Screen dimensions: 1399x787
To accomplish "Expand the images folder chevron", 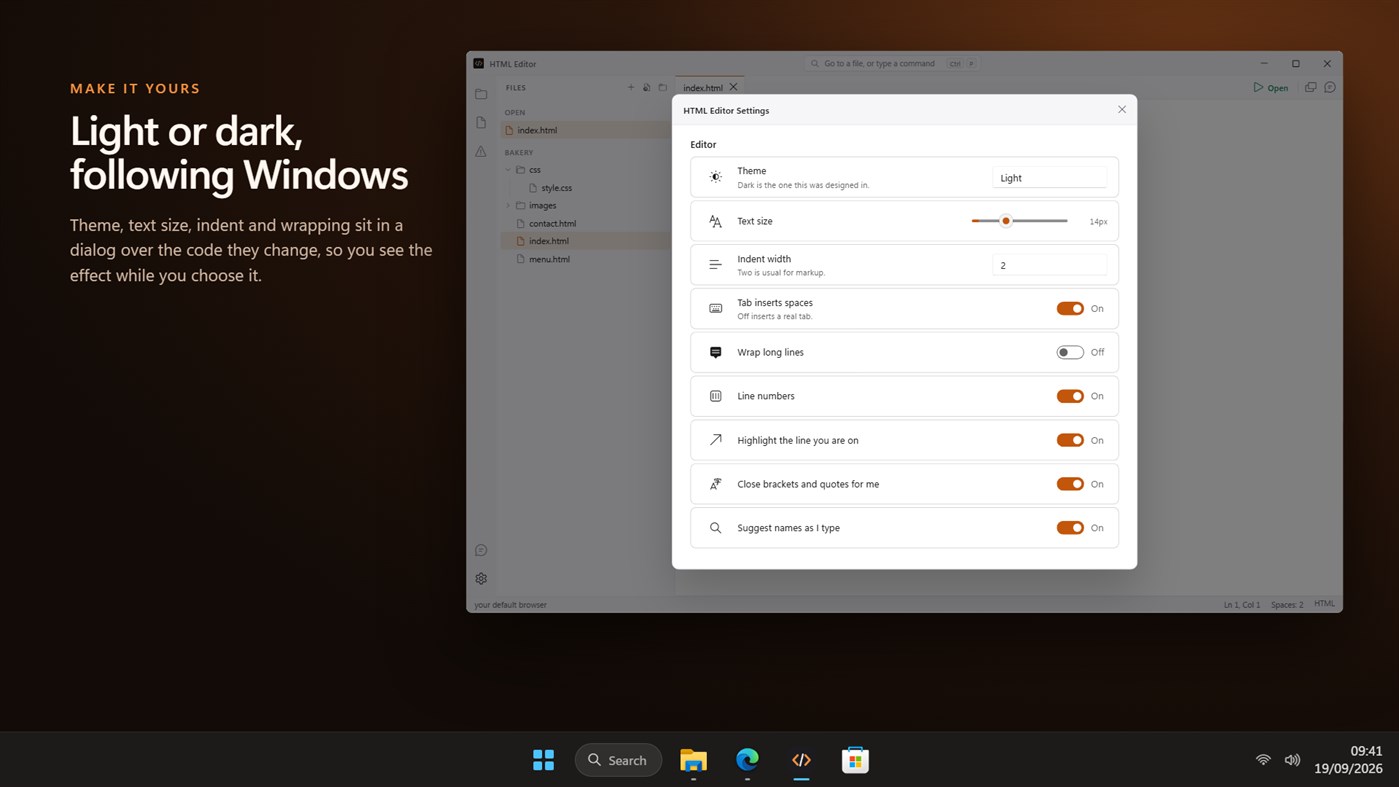I will click(x=508, y=206).
